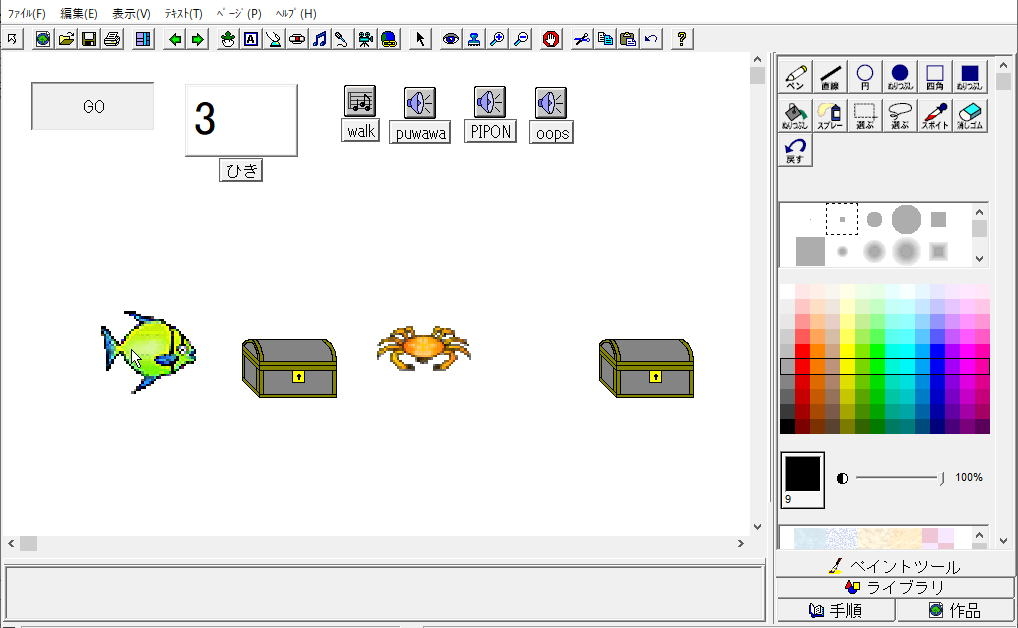Click the paste clipboard toolbar icon
The width and height of the screenshot is (1018, 628).
pos(628,39)
